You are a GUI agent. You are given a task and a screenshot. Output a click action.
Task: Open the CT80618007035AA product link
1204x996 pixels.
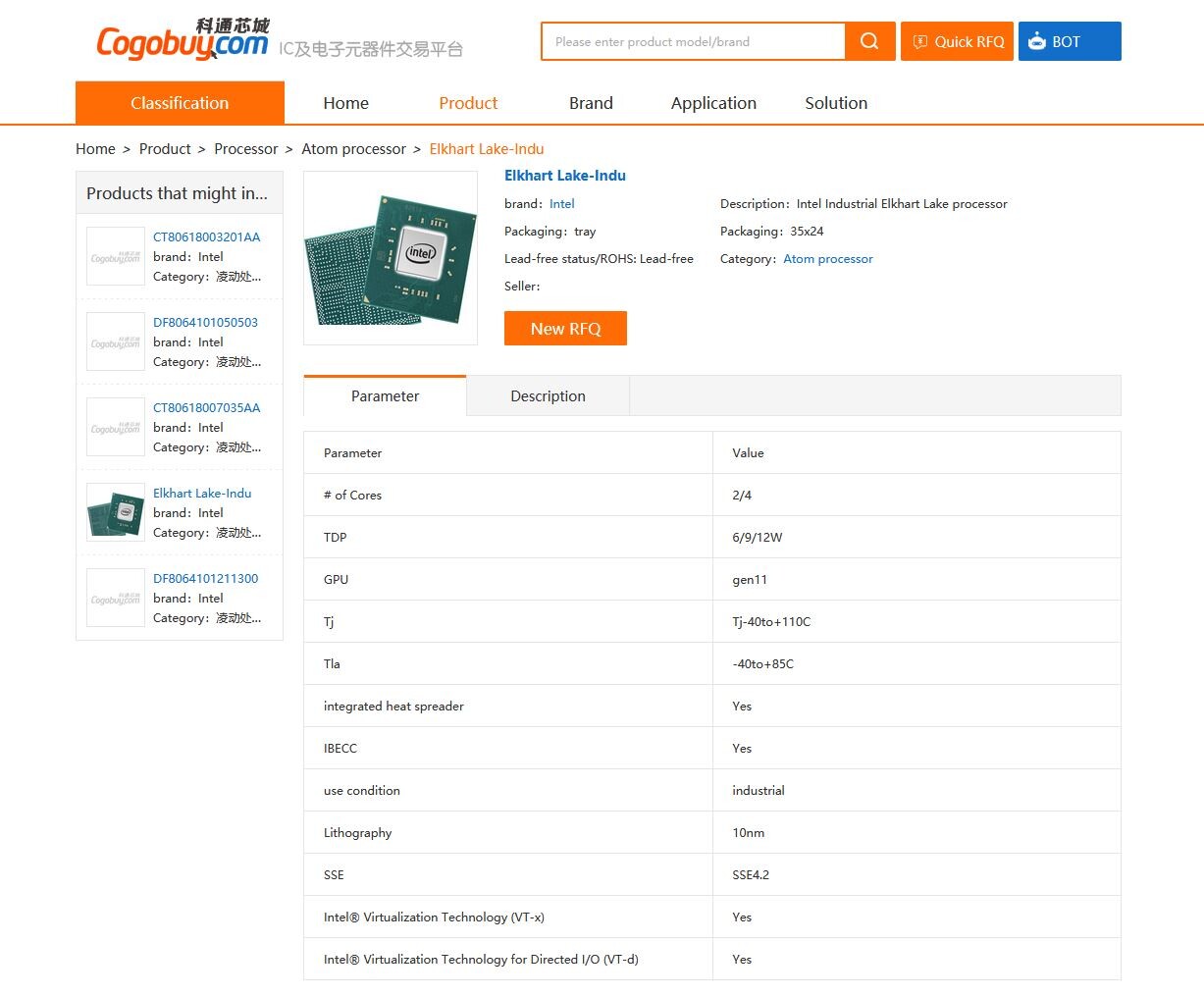[x=207, y=408]
